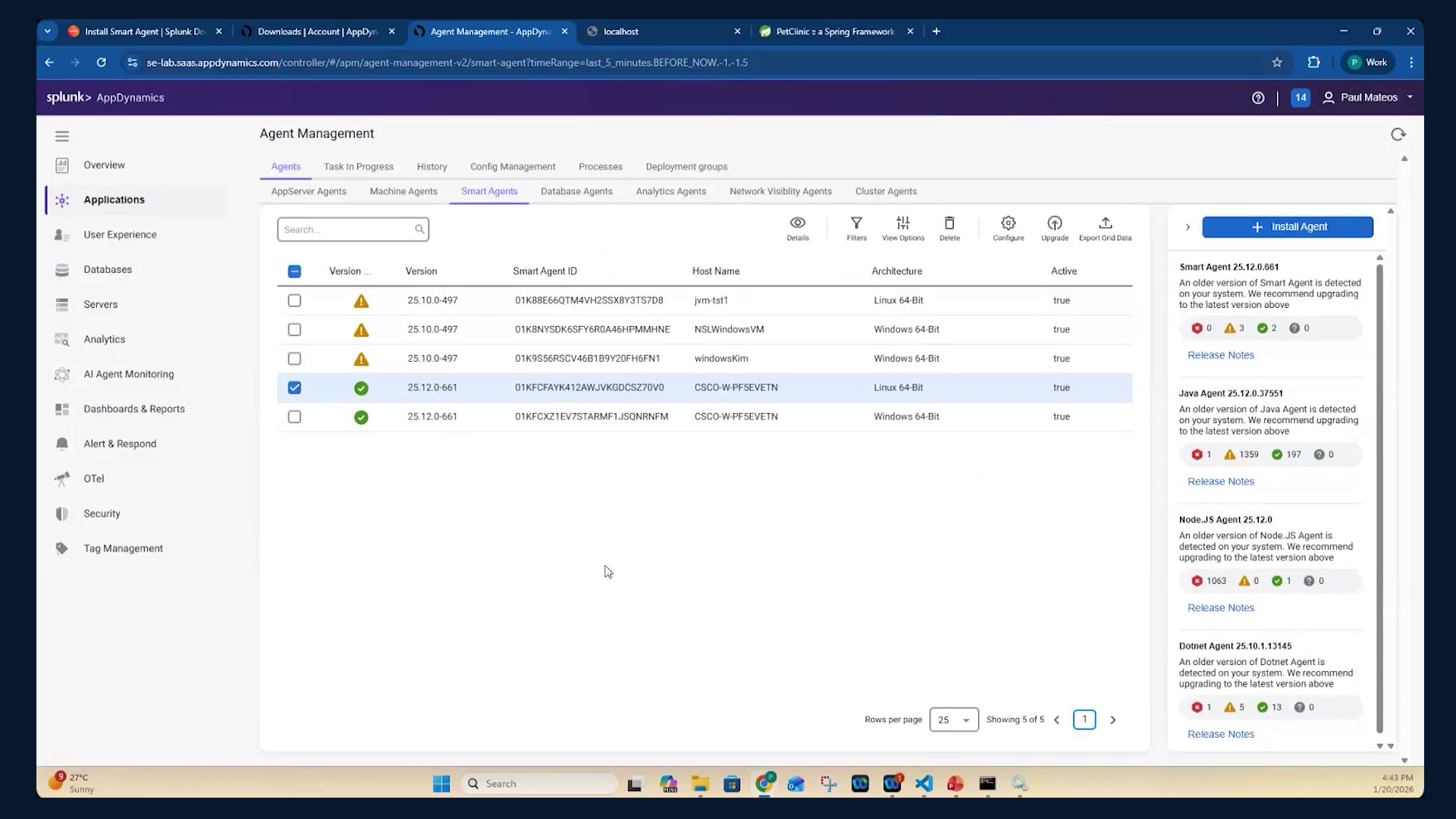Open the Filters funnel icon
The width and height of the screenshot is (1456, 819).
(856, 223)
